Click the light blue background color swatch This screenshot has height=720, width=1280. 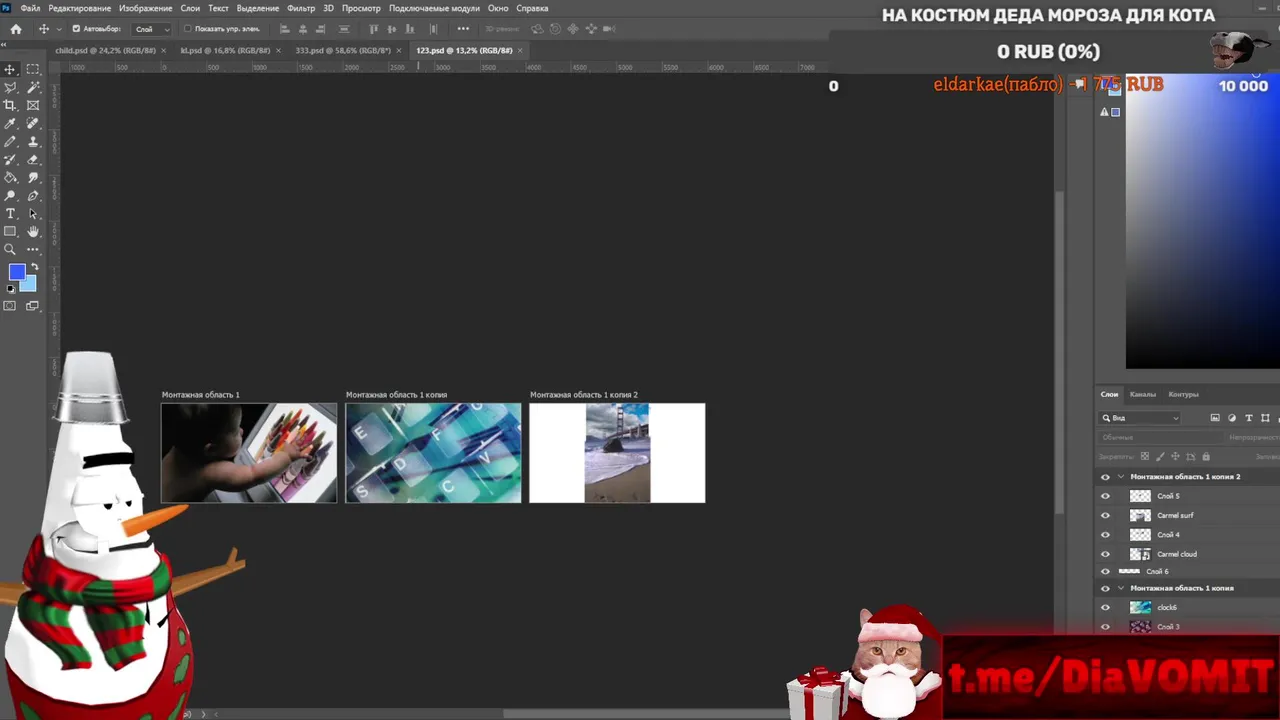(x=30, y=284)
